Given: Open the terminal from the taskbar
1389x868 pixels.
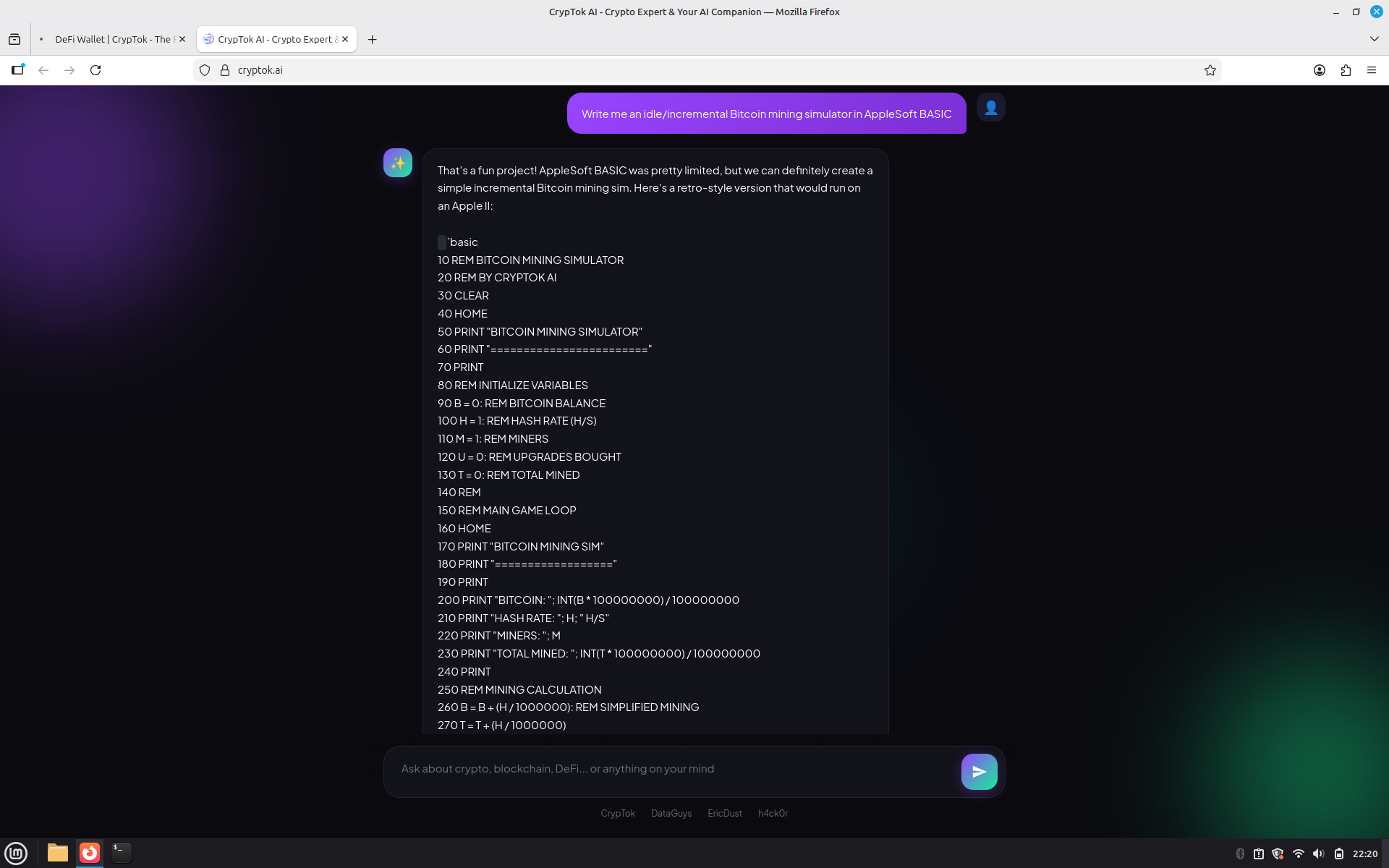Looking at the screenshot, I should [121, 853].
